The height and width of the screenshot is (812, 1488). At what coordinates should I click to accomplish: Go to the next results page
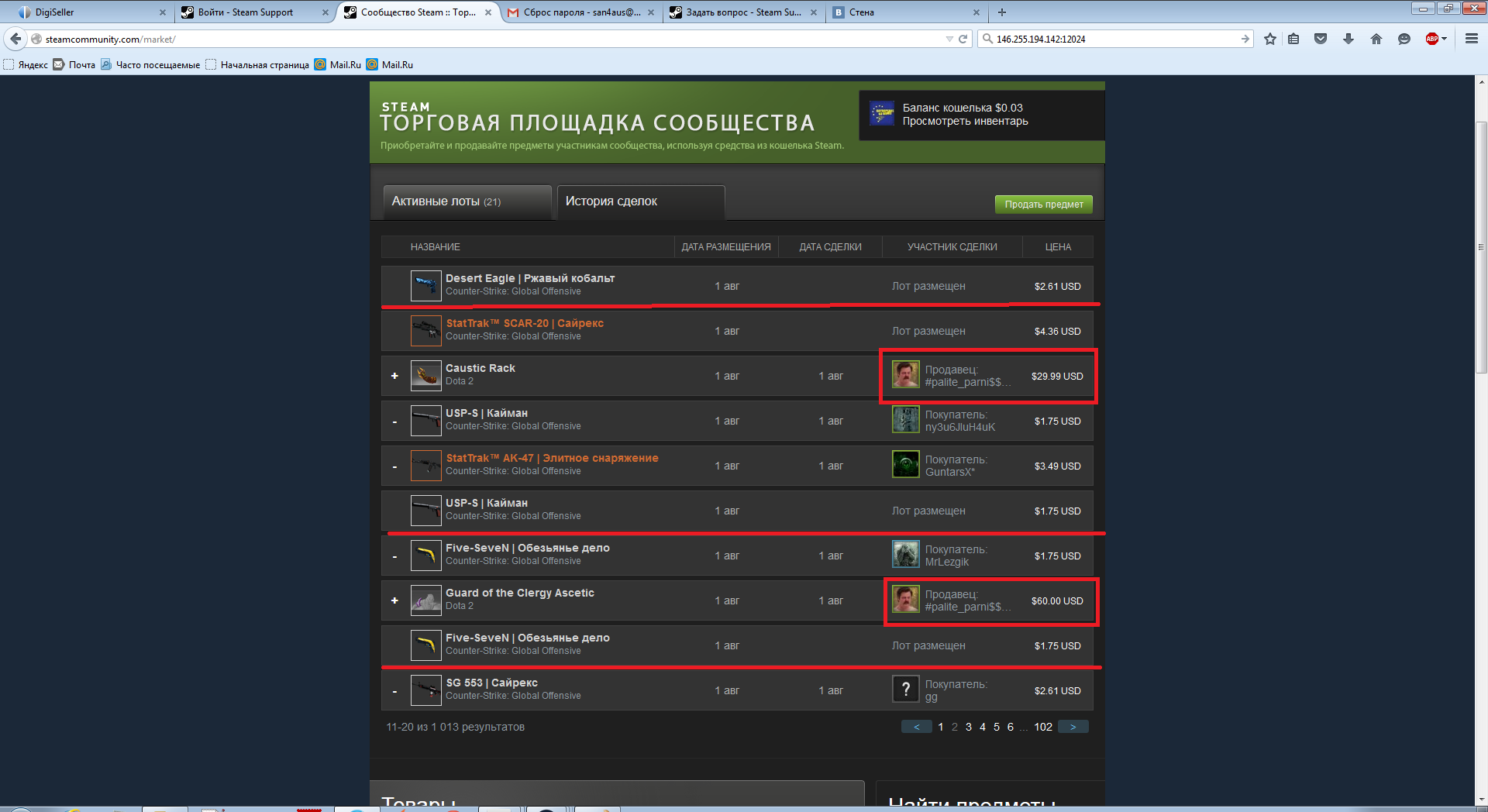[x=1073, y=727]
